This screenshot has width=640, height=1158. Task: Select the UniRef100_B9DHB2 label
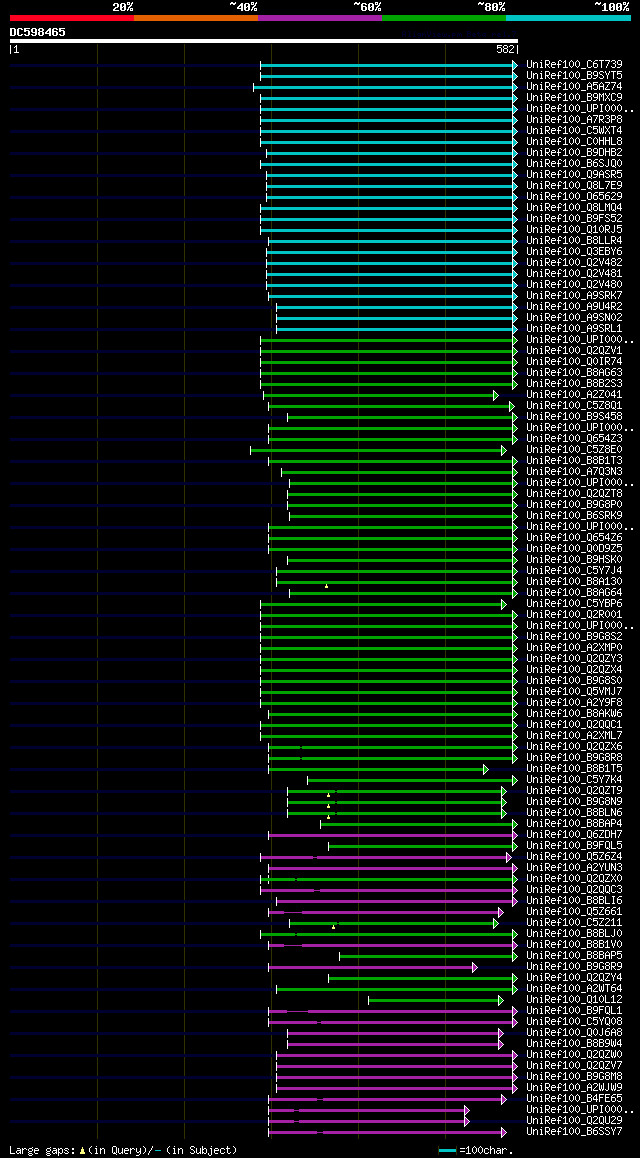(x=574, y=153)
